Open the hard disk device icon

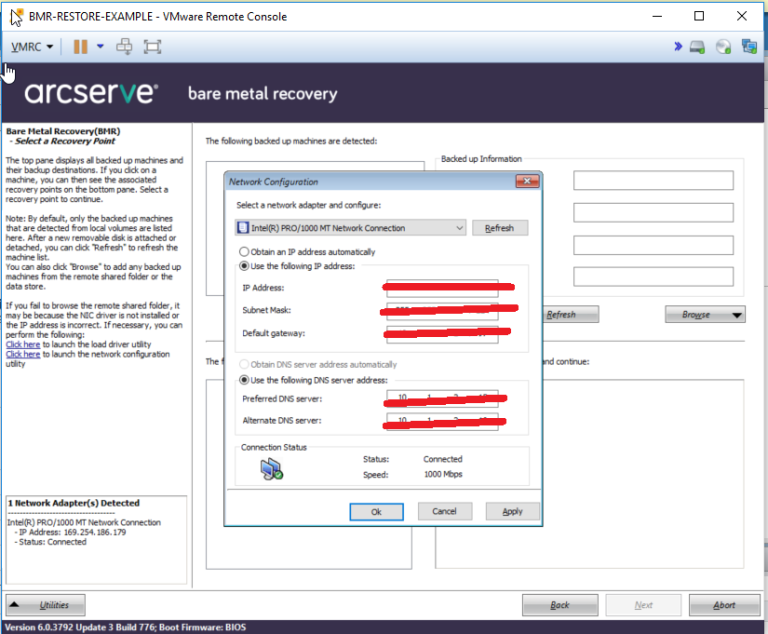(x=697, y=47)
